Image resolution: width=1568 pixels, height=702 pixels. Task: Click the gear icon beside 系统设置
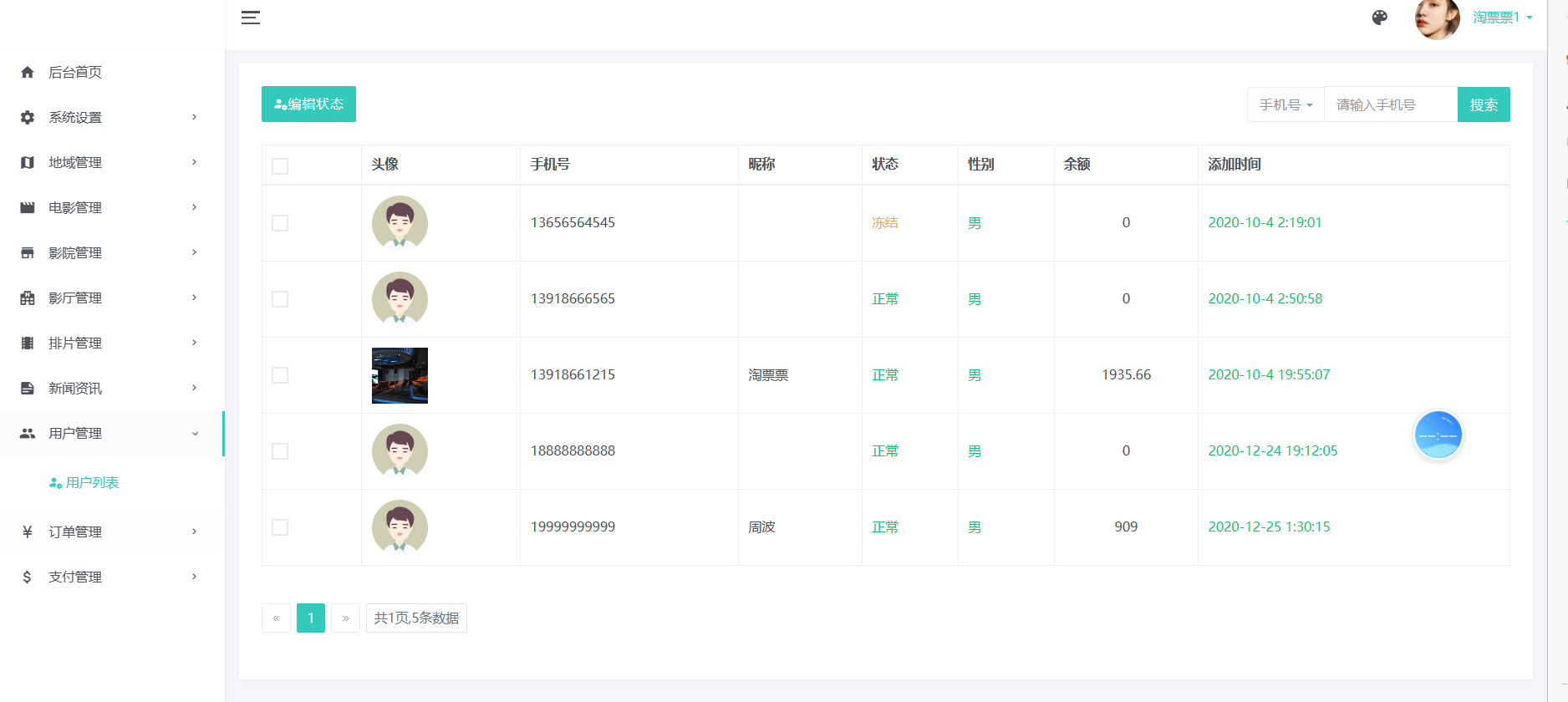28,118
